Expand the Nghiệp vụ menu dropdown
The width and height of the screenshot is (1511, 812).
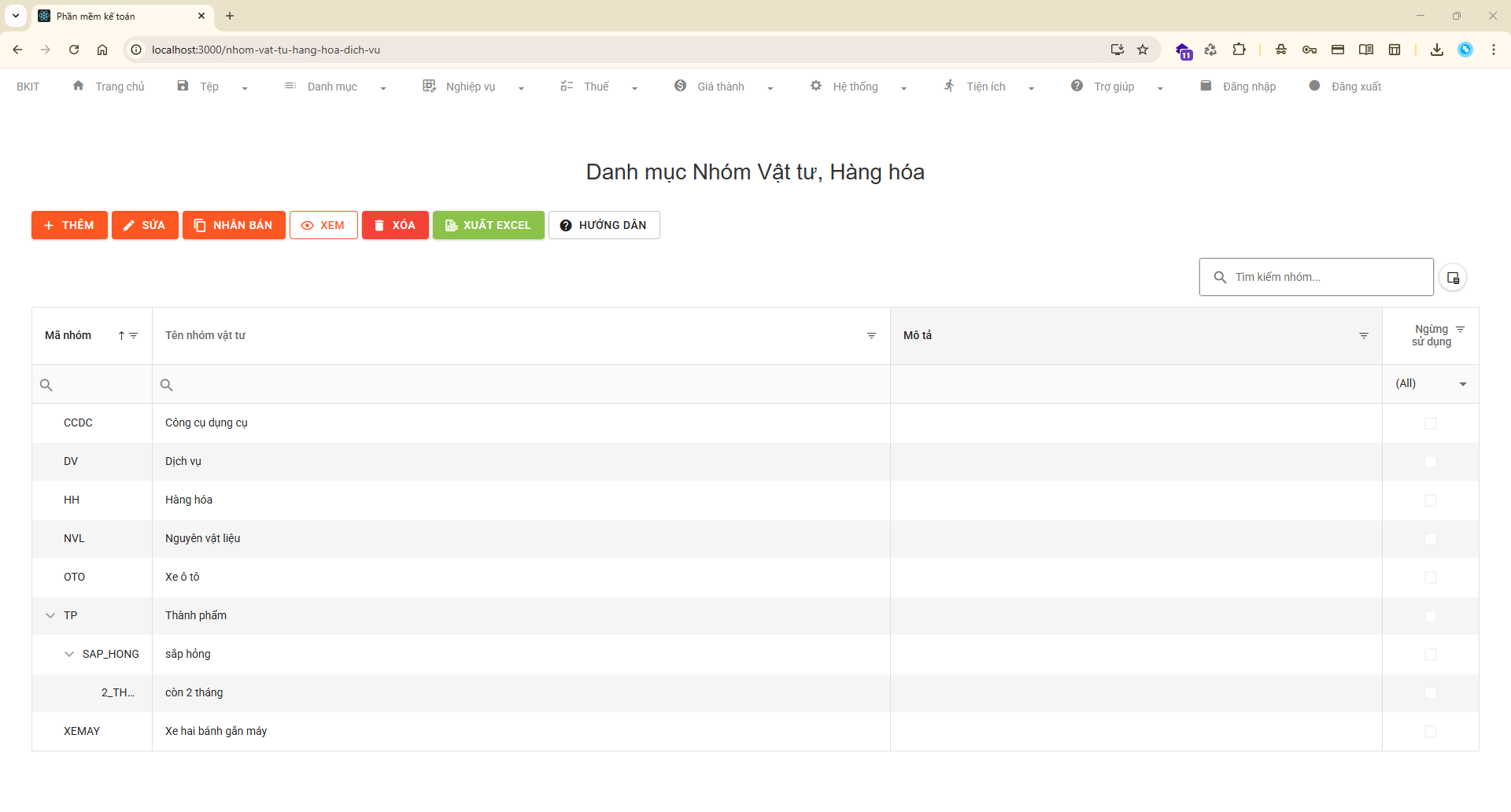tap(521, 88)
